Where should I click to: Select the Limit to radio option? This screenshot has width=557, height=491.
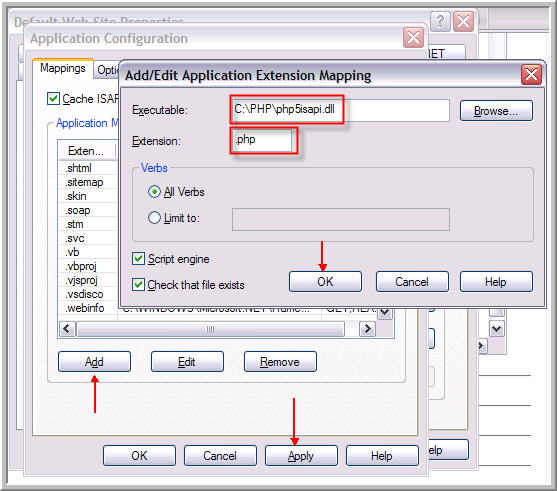tap(154, 217)
